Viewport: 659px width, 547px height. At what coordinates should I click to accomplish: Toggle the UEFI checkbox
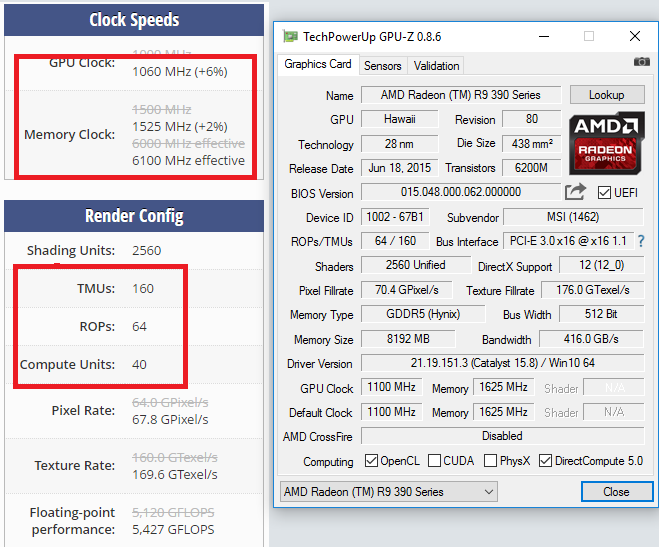(604, 193)
